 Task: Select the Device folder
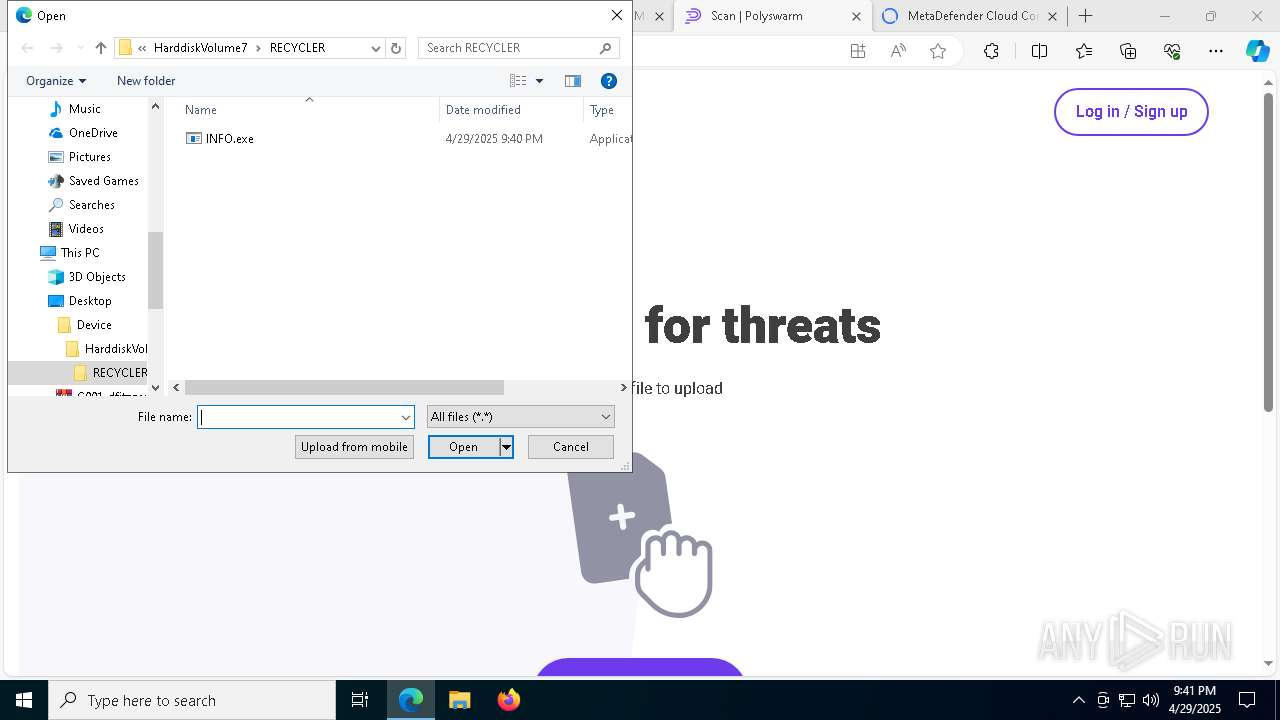(x=94, y=325)
